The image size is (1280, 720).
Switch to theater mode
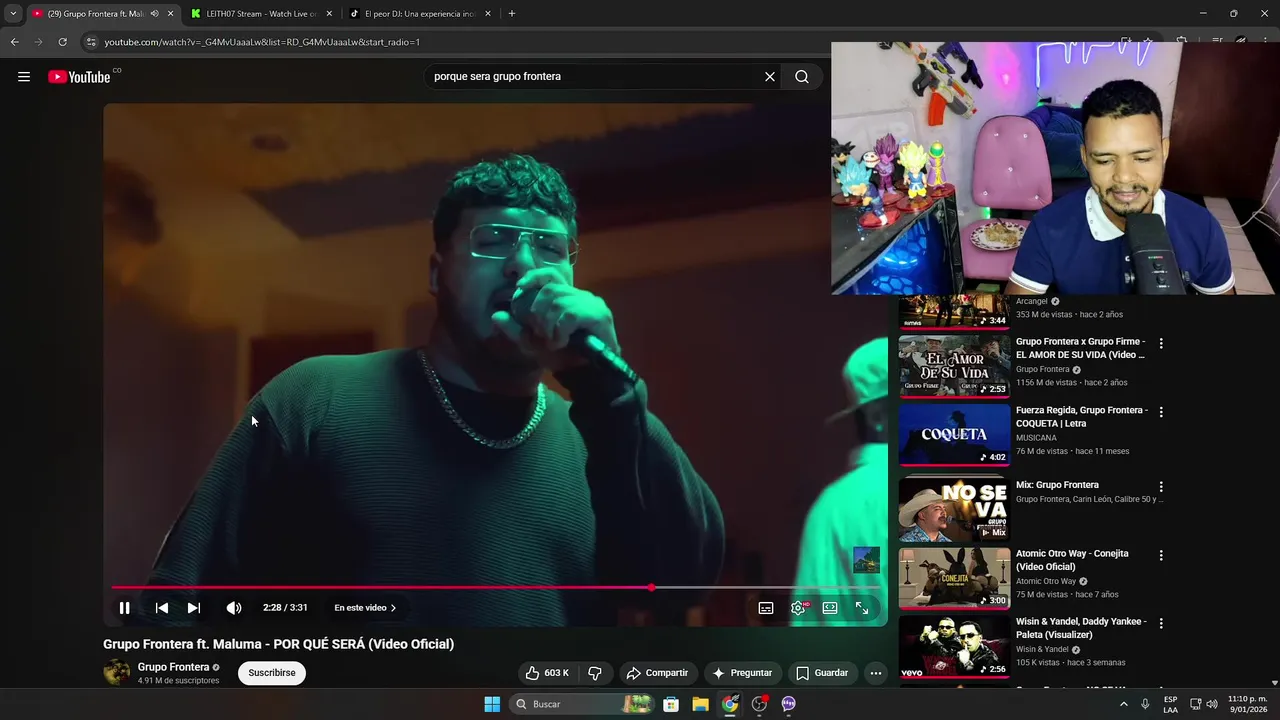click(830, 608)
